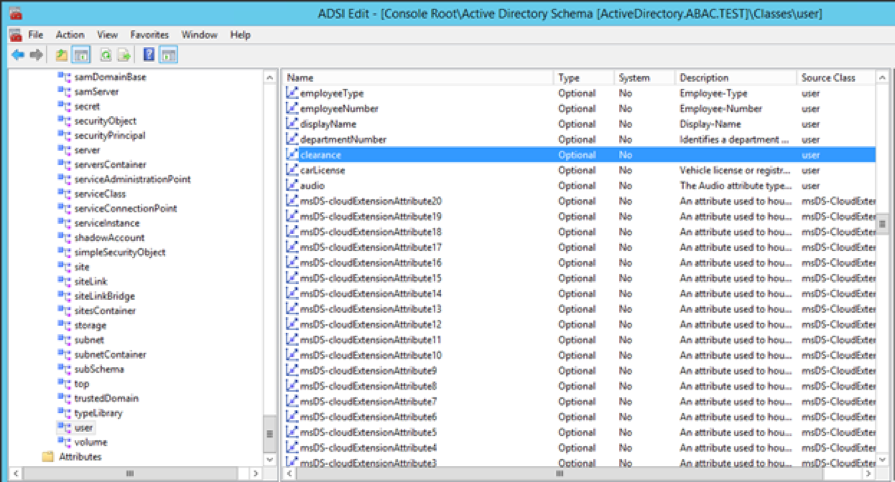
Task: Click the attribute icon beside audio
Action: tap(292, 185)
